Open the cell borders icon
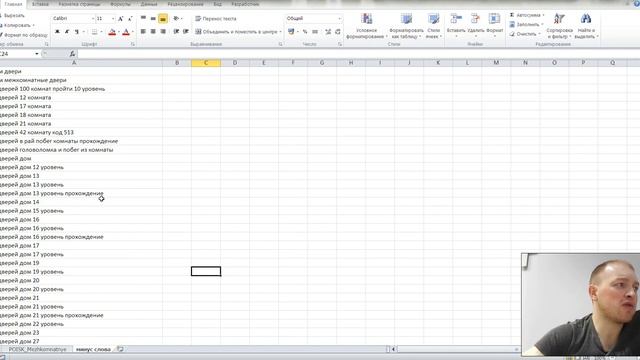Image resolution: width=640 pixels, height=360 pixels. point(94,32)
